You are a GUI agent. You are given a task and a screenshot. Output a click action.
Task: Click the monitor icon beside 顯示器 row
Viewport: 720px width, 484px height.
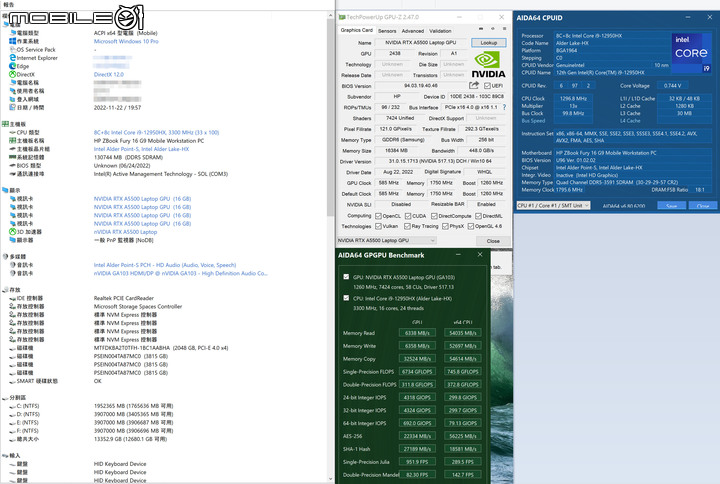[12, 240]
